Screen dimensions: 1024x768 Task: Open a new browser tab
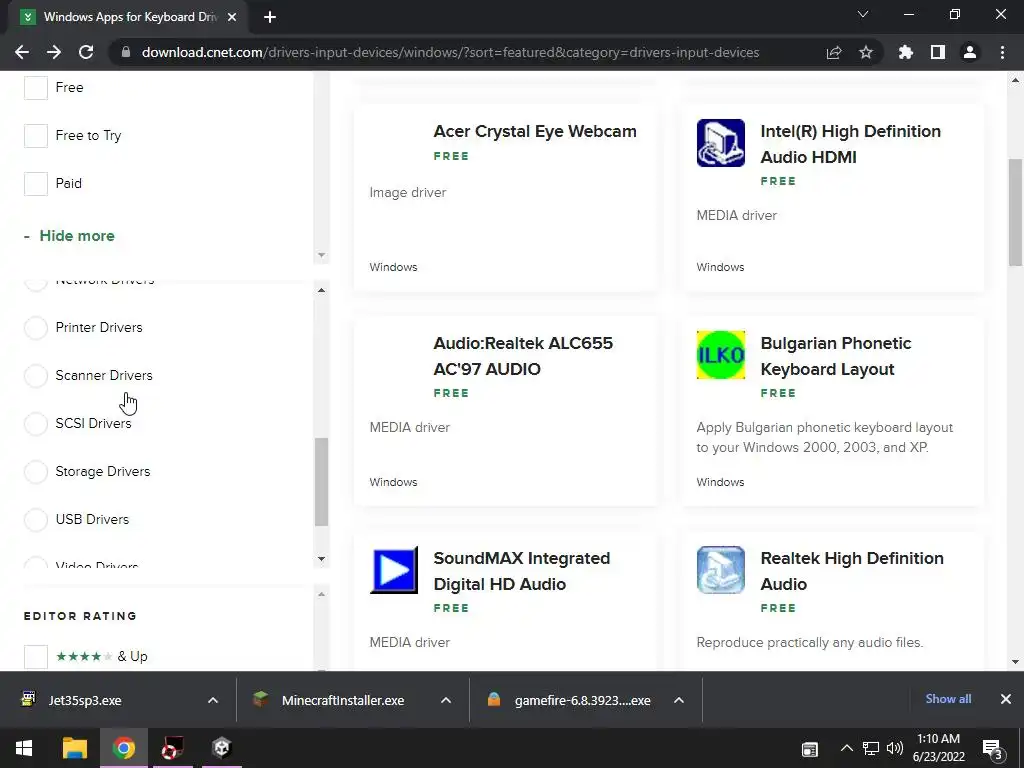(x=270, y=17)
